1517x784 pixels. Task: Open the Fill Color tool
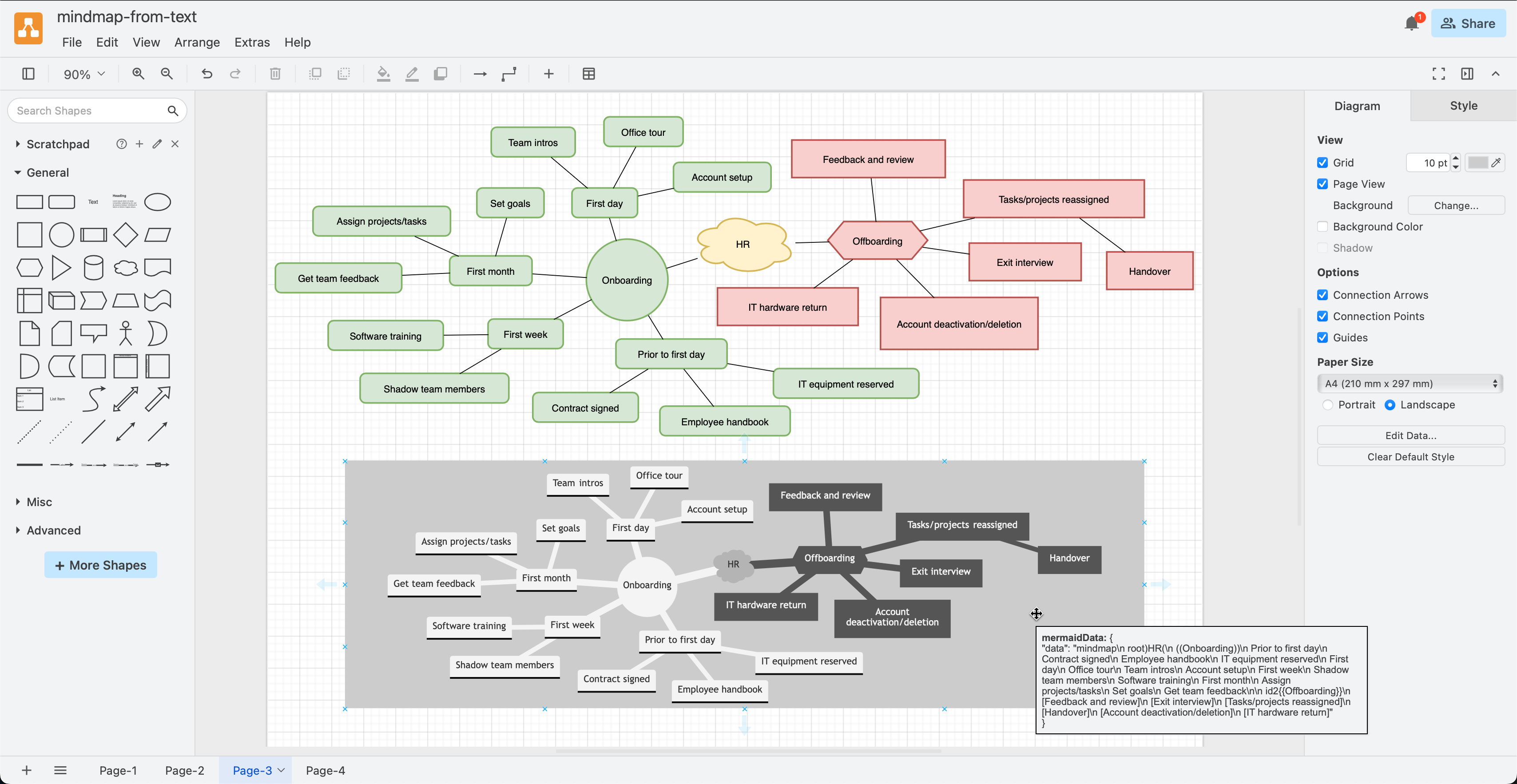383,74
